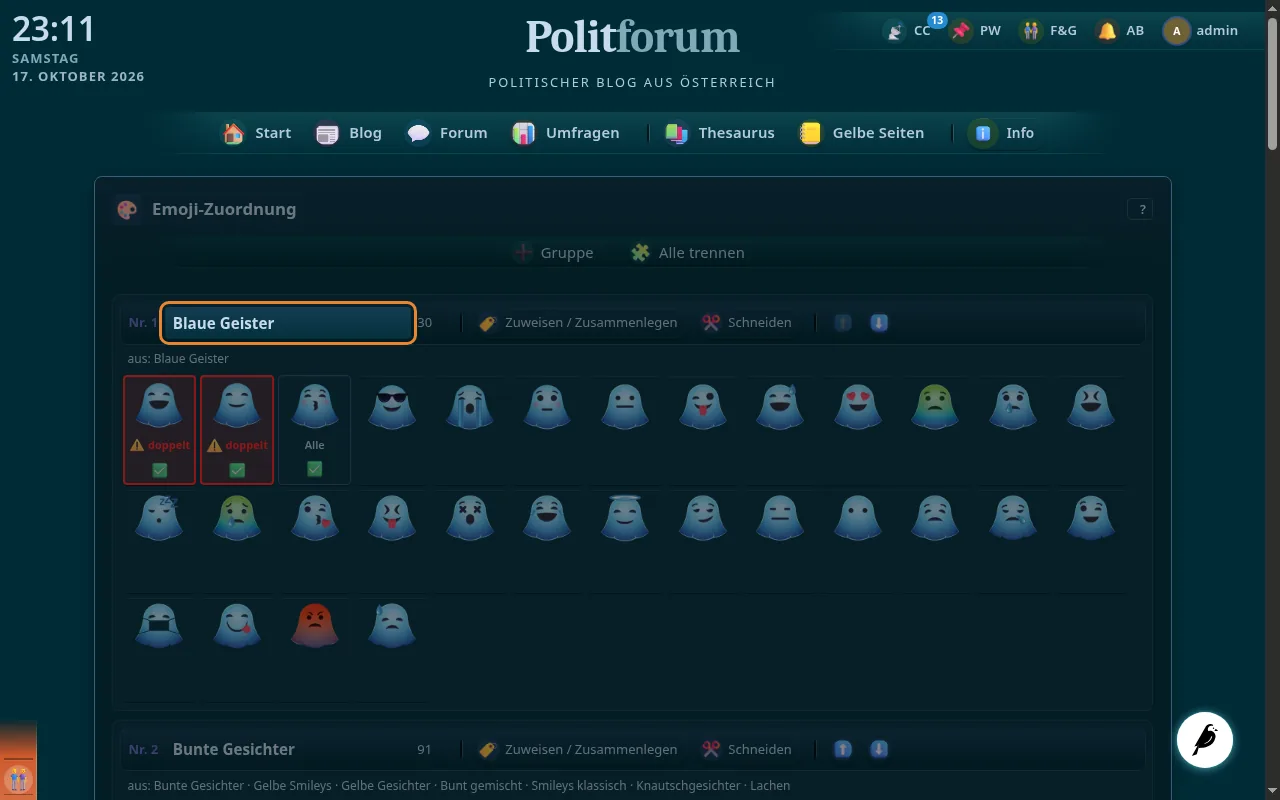Screen dimensions: 1280x800
Task: Select the loudly crying ghost emoji
Action: point(470,407)
